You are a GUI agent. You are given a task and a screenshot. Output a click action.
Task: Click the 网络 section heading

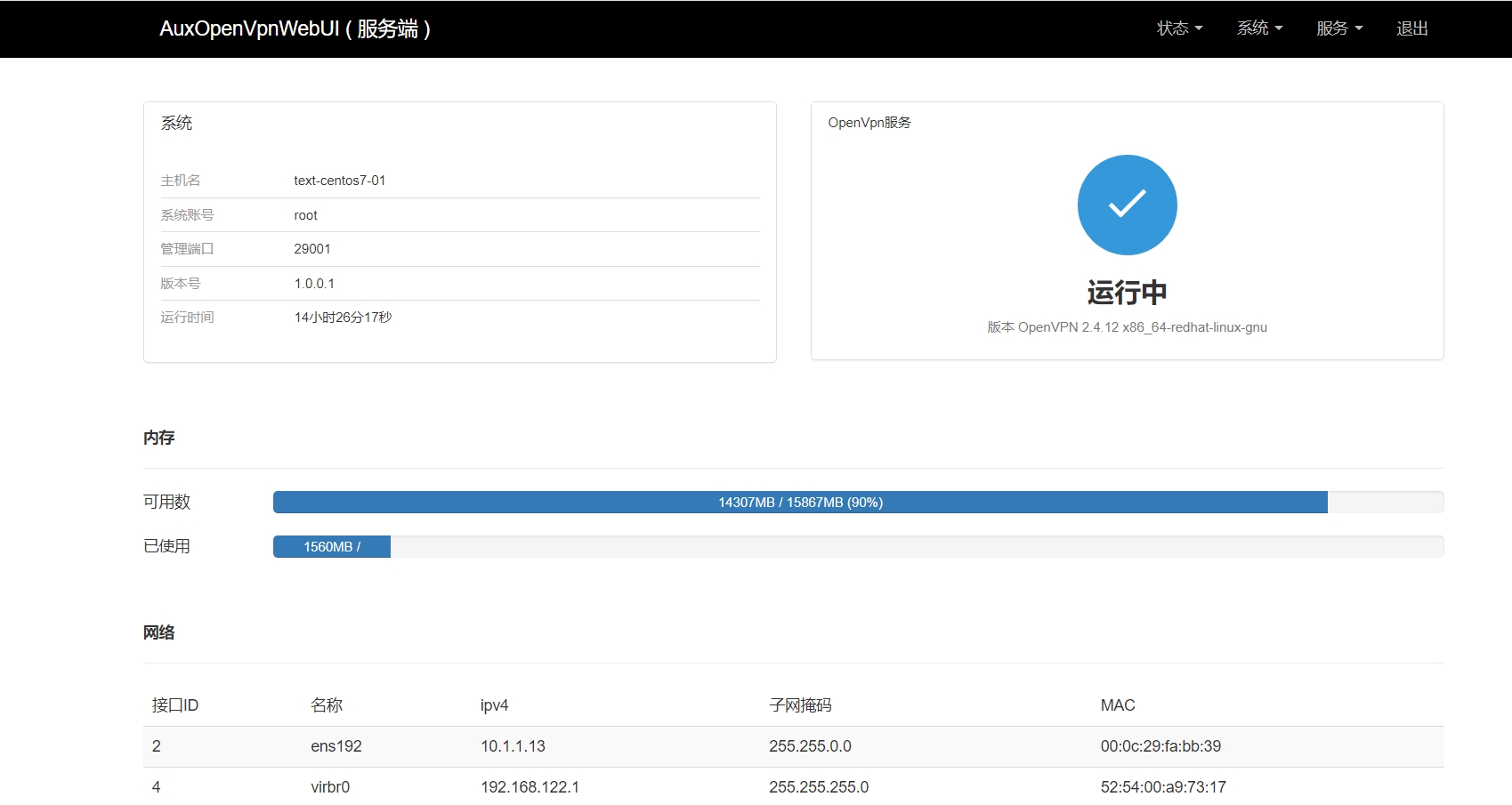(158, 632)
